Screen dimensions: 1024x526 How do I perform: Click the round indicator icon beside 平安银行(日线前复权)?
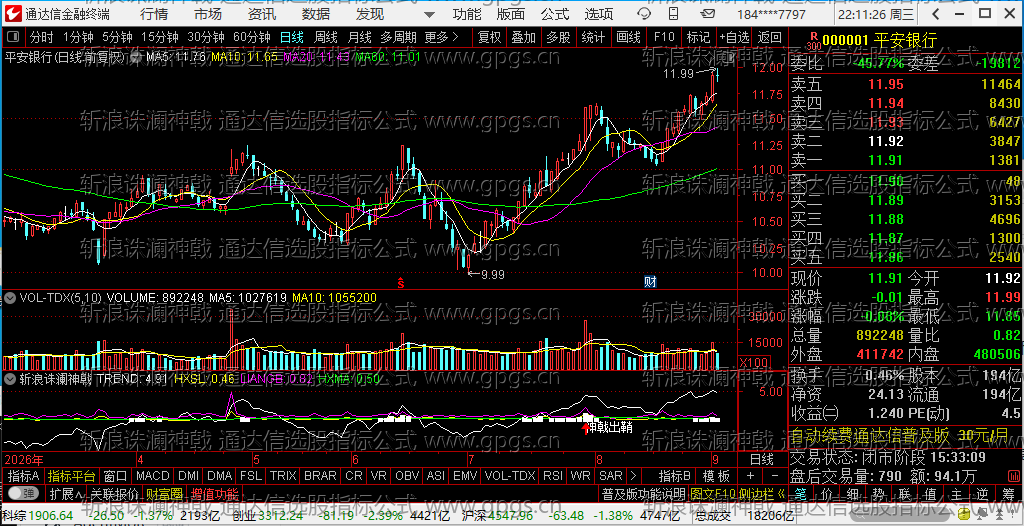pos(136,57)
